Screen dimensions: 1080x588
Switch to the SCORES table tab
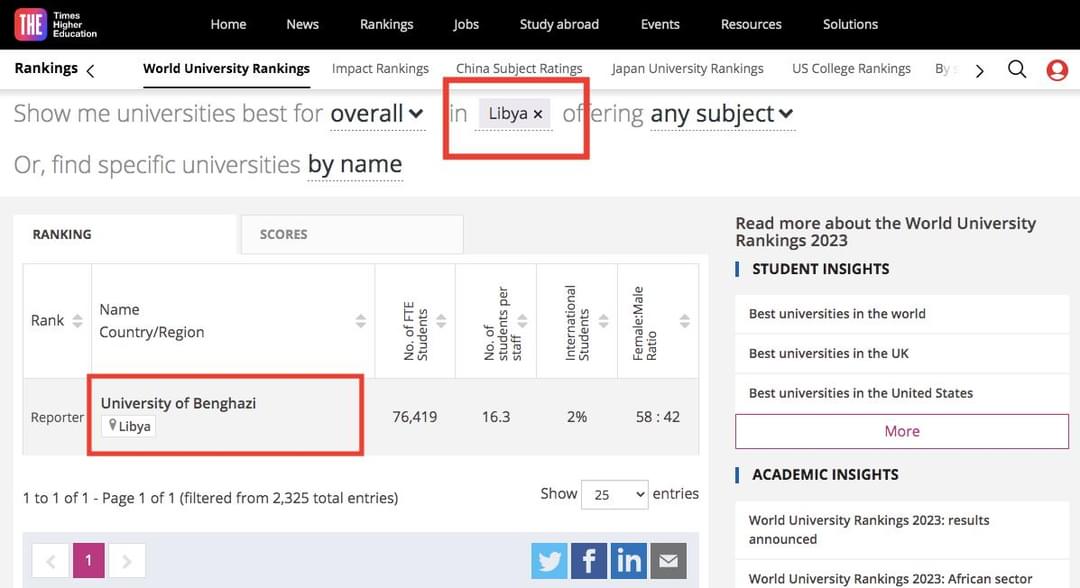[x=352, y=234]
